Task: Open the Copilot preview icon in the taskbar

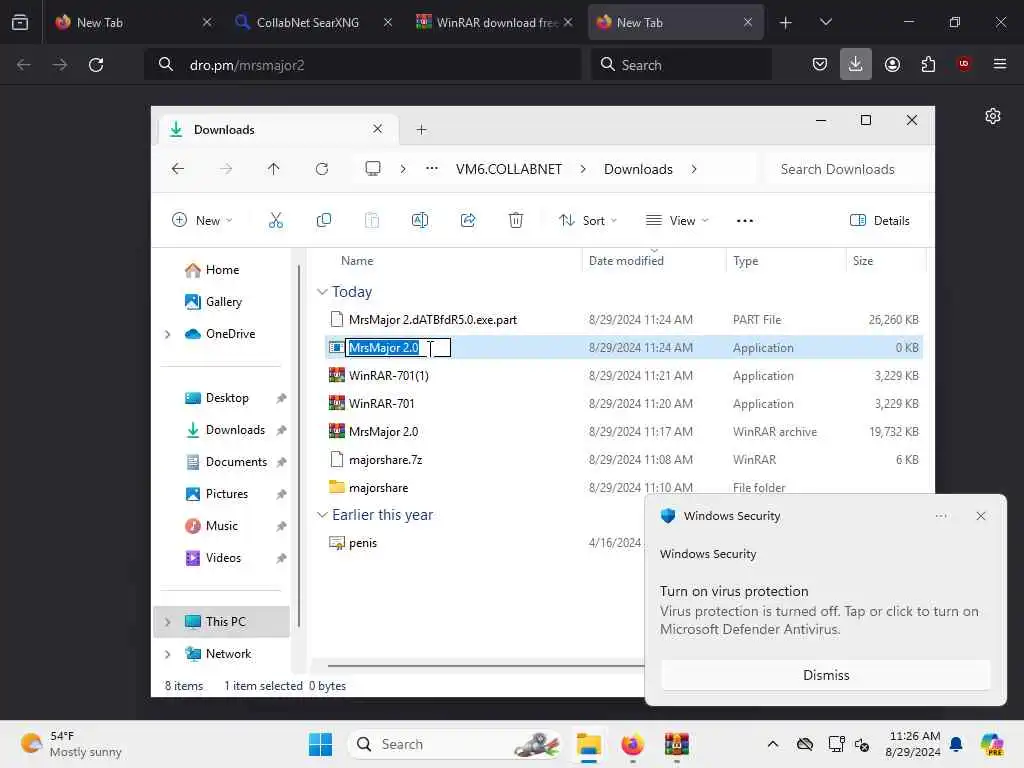Action: click(x=992, y=744)
